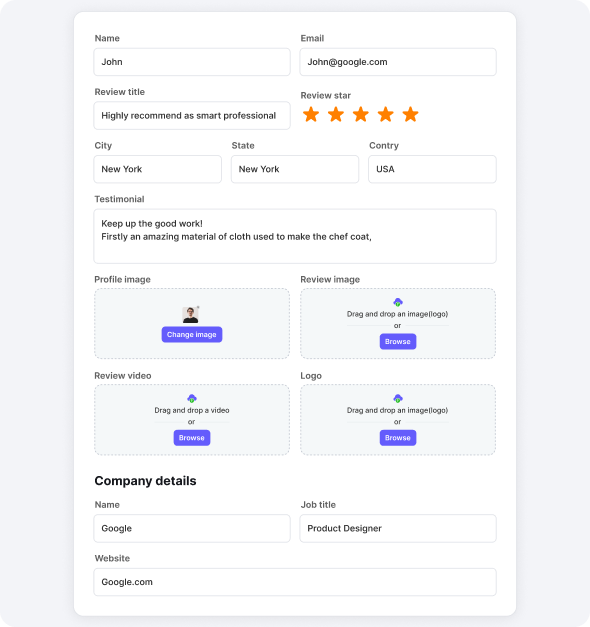Image resolution: width=590 pixels, height=627 pixels.
Task: Browse for a logo file
Action: (x=398, y=438)
